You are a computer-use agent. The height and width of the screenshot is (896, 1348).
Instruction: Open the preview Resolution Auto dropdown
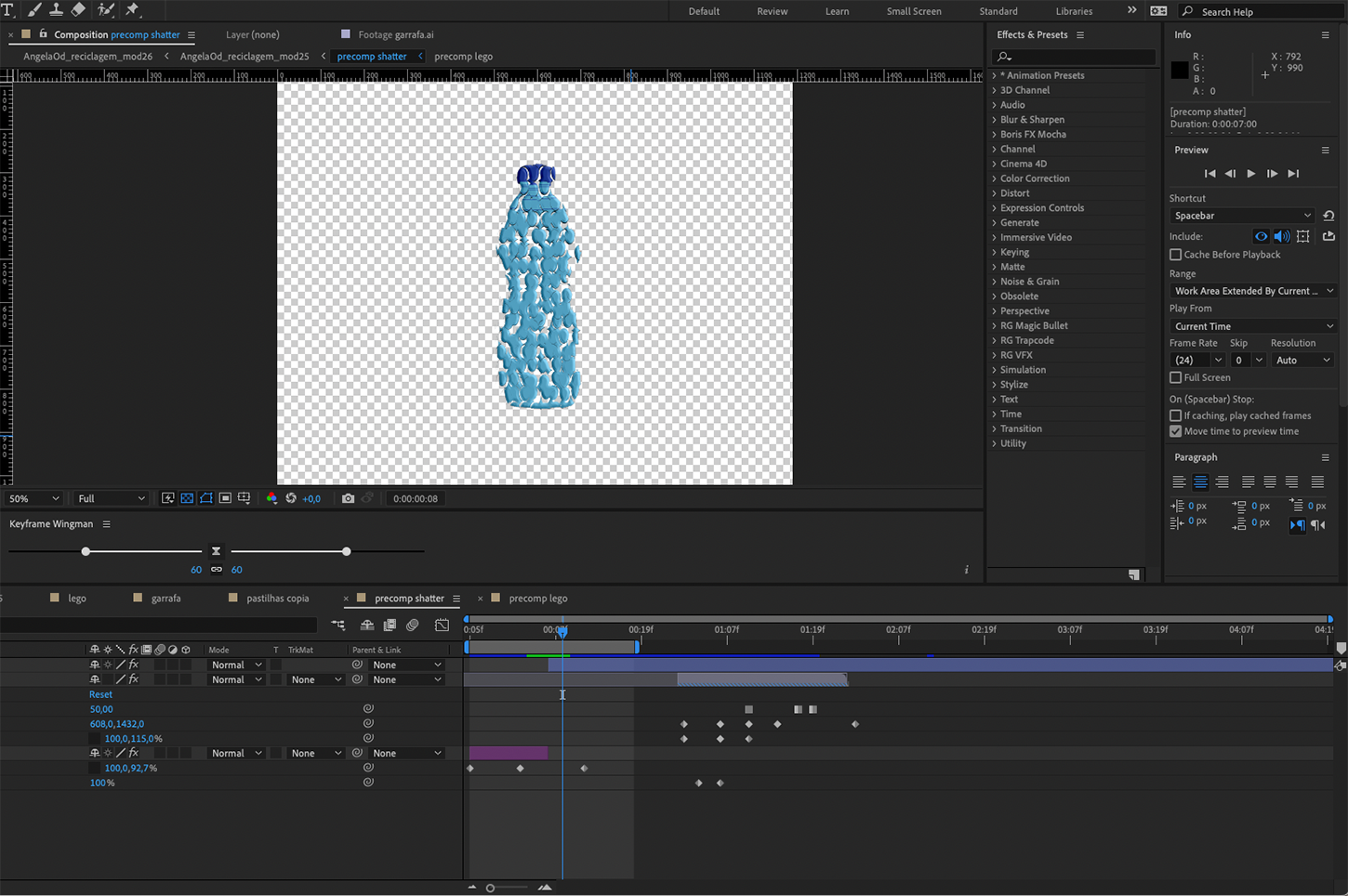coord(1302,360)
